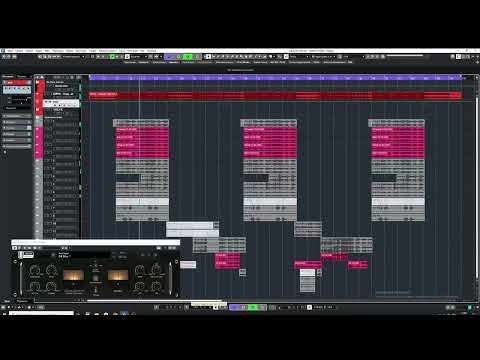Click the horizontal scrollbar under the project area
Screen dimensions: 480x360
(x=155, y=300)
